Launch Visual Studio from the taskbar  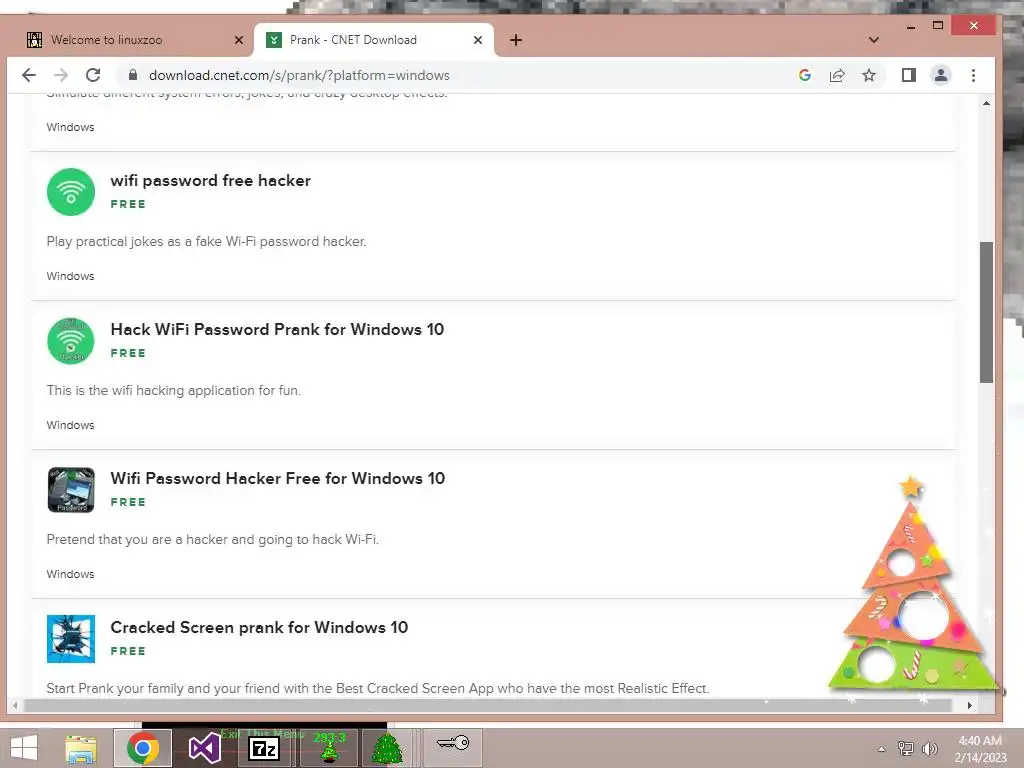point(204,748)
